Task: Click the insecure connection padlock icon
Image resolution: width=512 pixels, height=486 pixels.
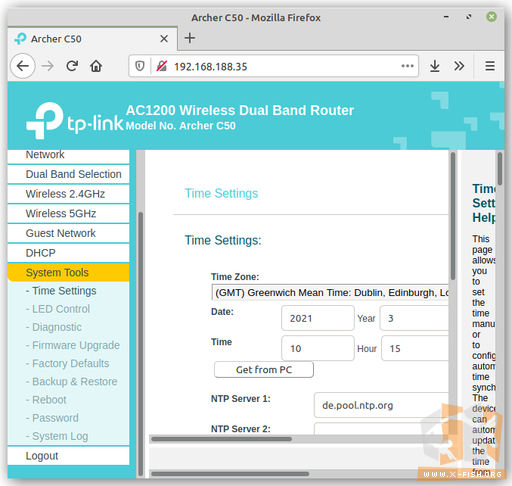Action: coord(162,66)
